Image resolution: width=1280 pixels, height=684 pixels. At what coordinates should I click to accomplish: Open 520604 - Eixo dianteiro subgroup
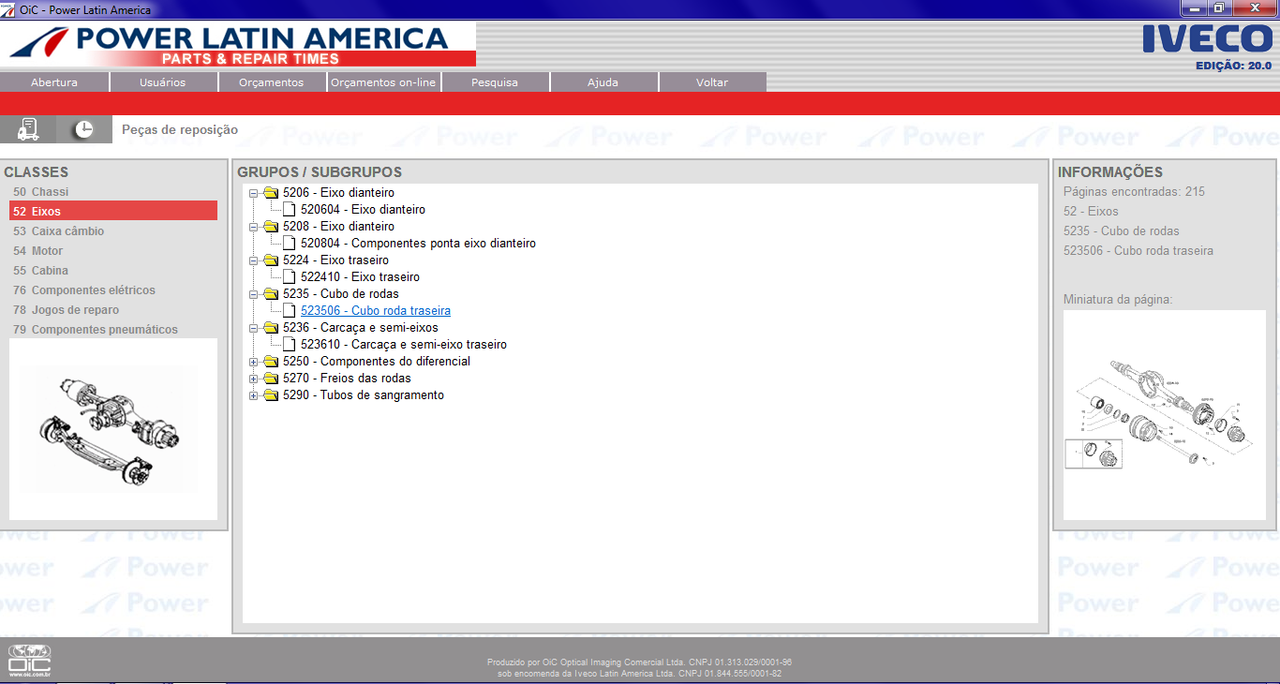click(363, 210)
